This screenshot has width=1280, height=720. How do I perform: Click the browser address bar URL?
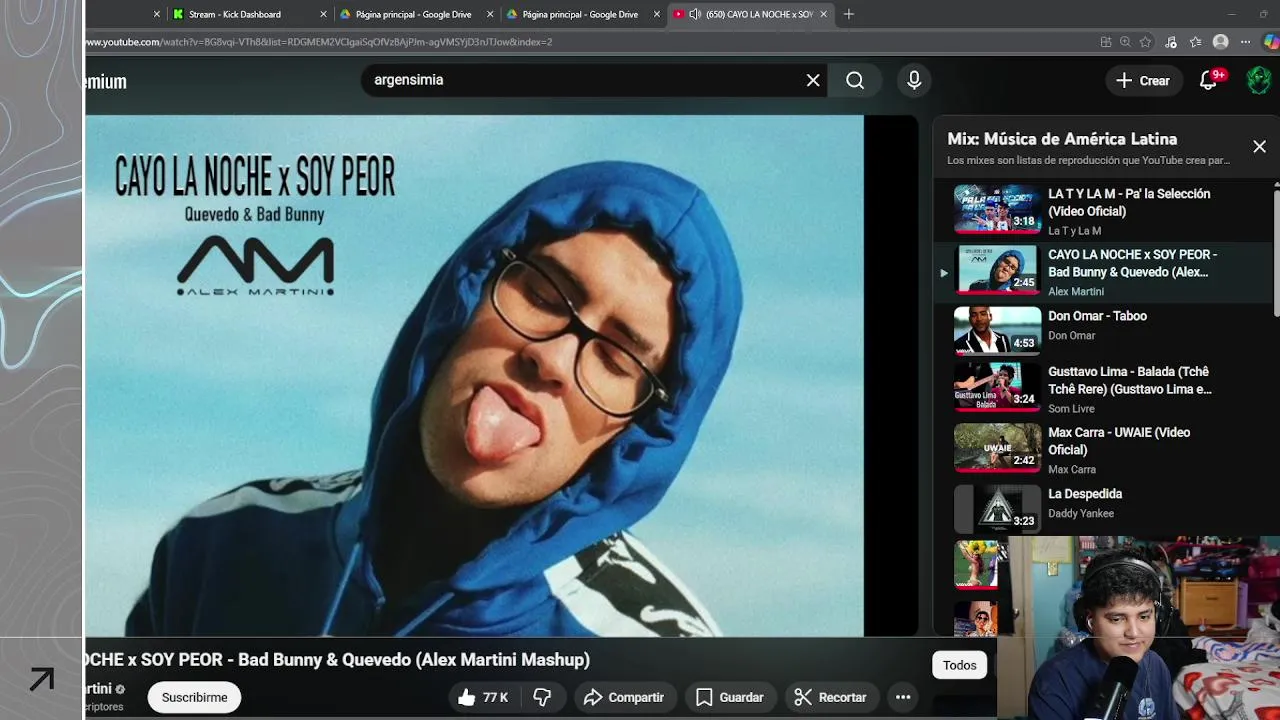pyautogui.click(x=319, y=42)
